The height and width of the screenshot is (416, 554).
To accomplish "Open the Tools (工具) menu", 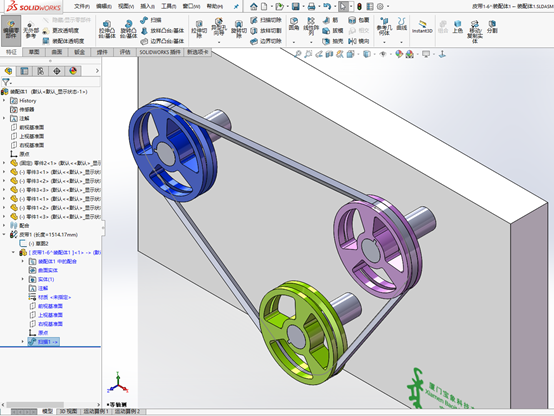I will (169, 6).
